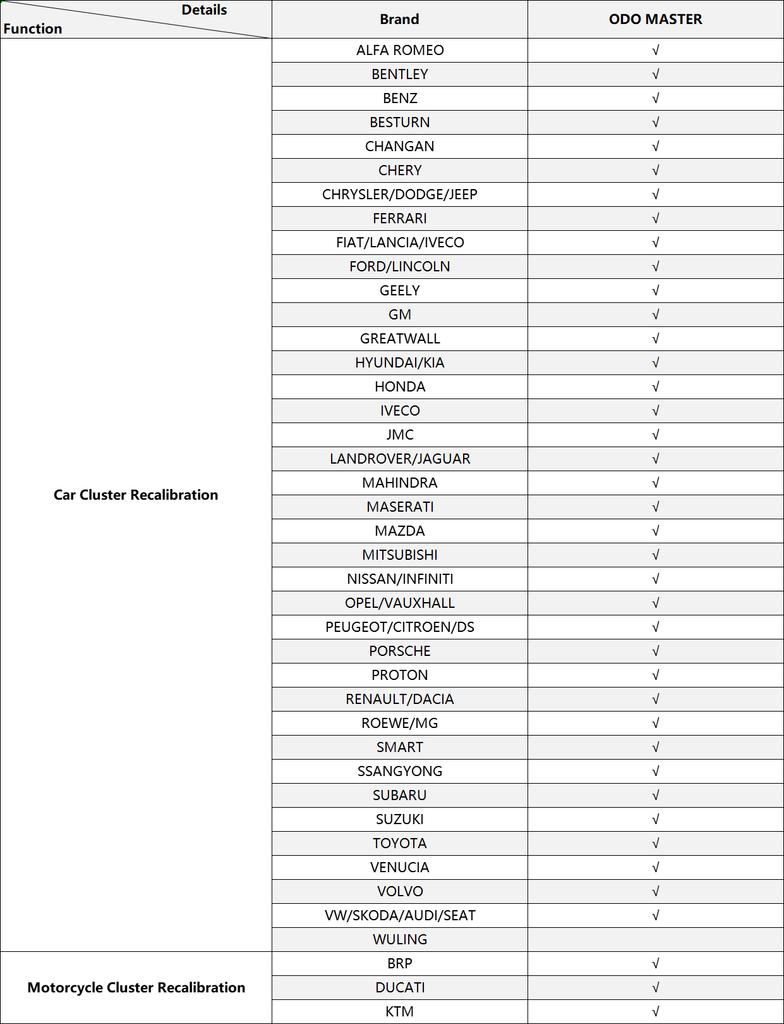
Task: Click the LANDROVER/JAGUAR brand text
Action: coord(400,459)
